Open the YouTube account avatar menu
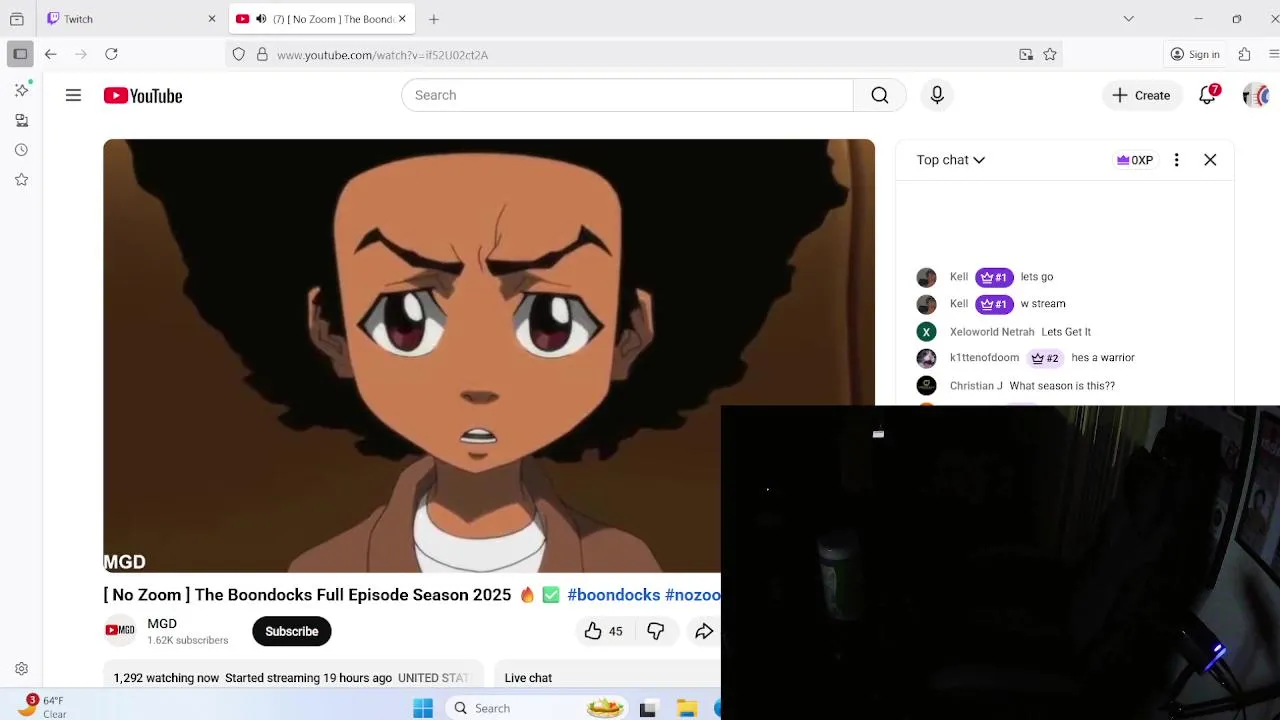Viewport: 1280px width, 720px height. pyautogui.click(x=1255, y=95)
